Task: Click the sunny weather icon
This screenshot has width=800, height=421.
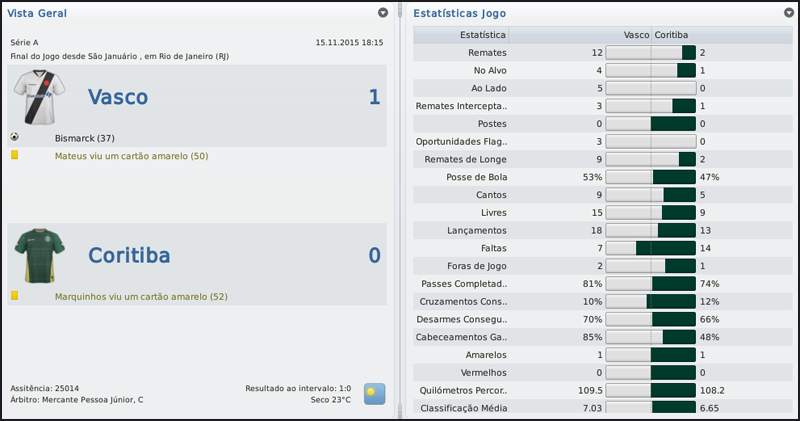Action: click(374, 393)
